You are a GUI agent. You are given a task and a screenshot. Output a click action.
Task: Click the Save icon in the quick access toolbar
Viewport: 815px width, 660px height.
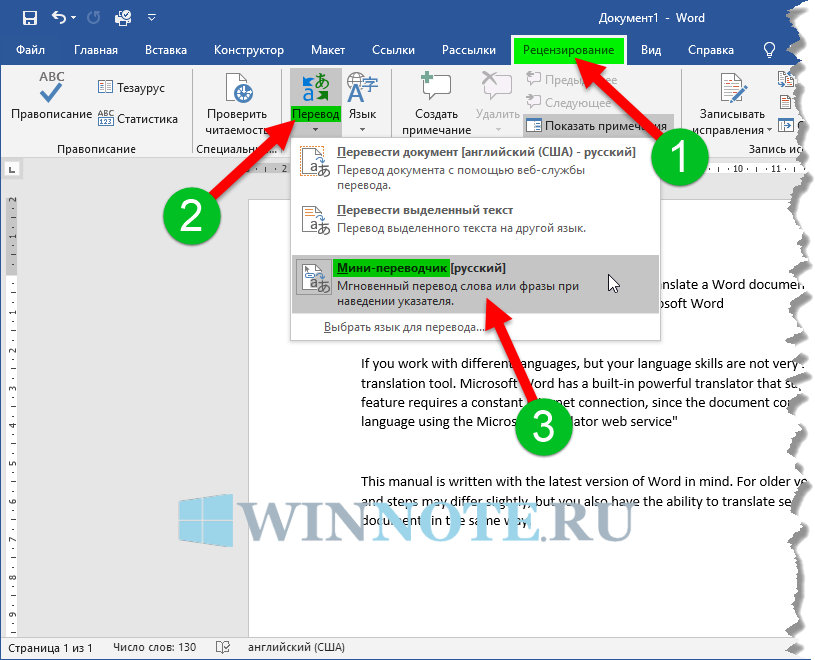pos(29,18)
